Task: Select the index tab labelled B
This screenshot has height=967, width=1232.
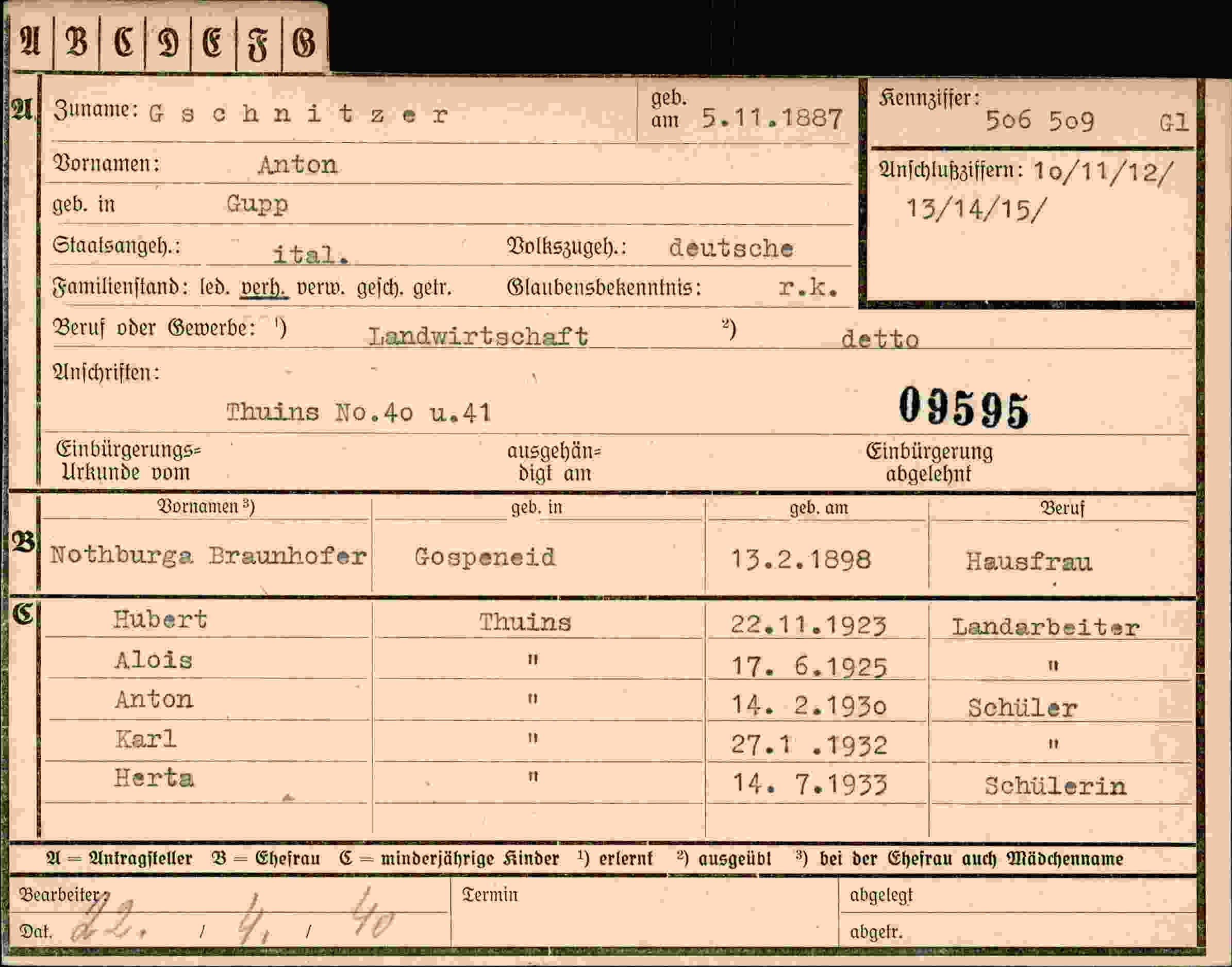Action: click(x=76, y=42)
